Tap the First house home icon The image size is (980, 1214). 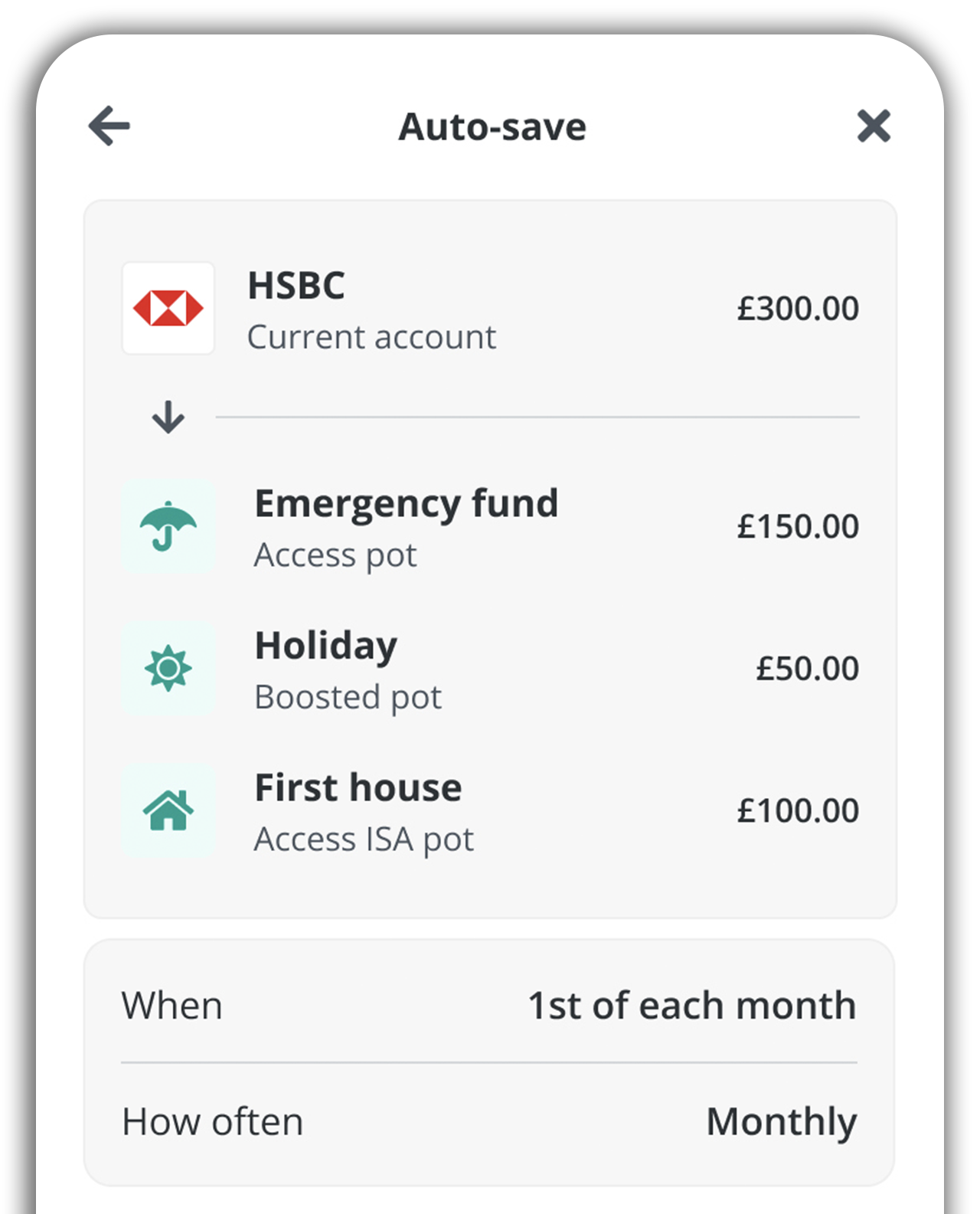tap(168, 810)
